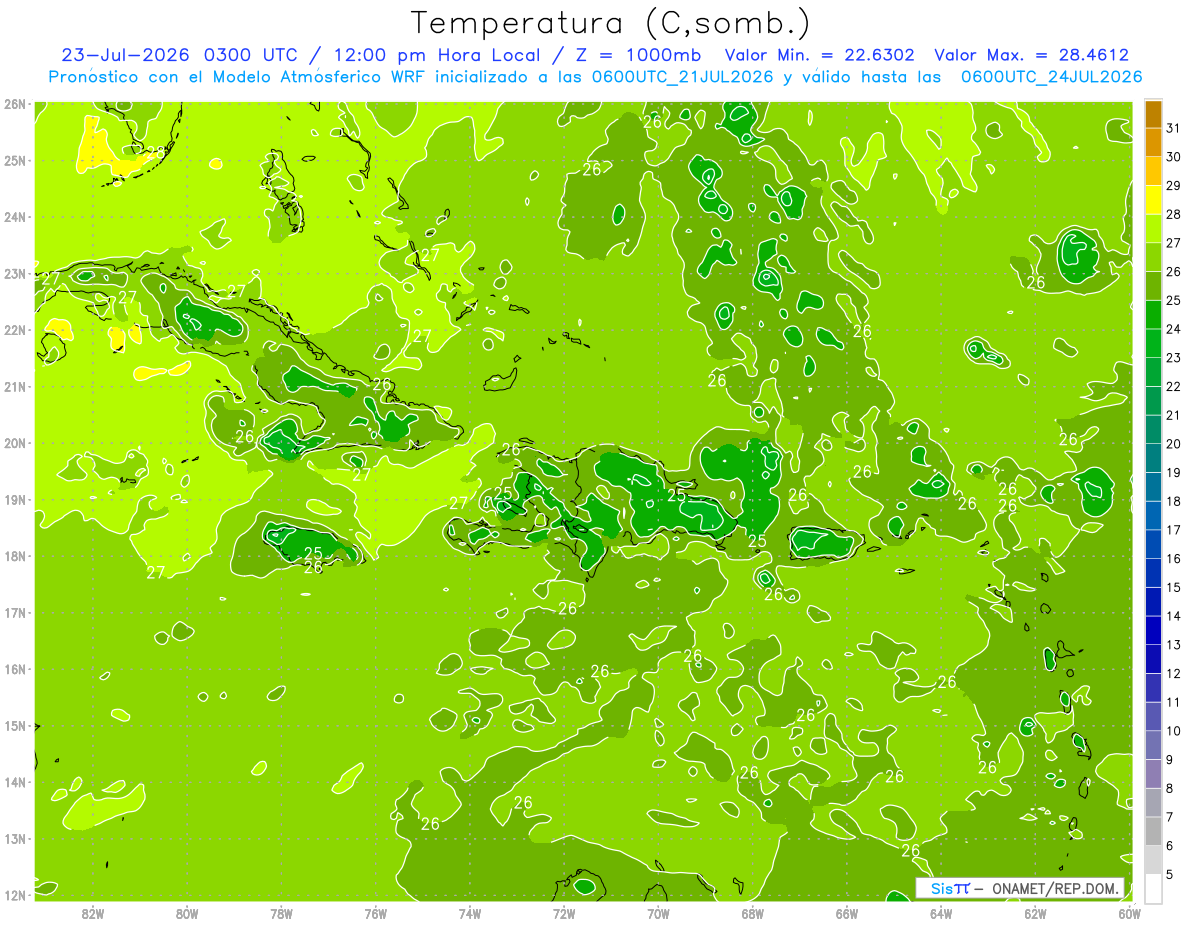Click the 26N latitude axis label
The width and height of the screenshot is (1200, 927).
pyautogui.click(x=14, y=104)
